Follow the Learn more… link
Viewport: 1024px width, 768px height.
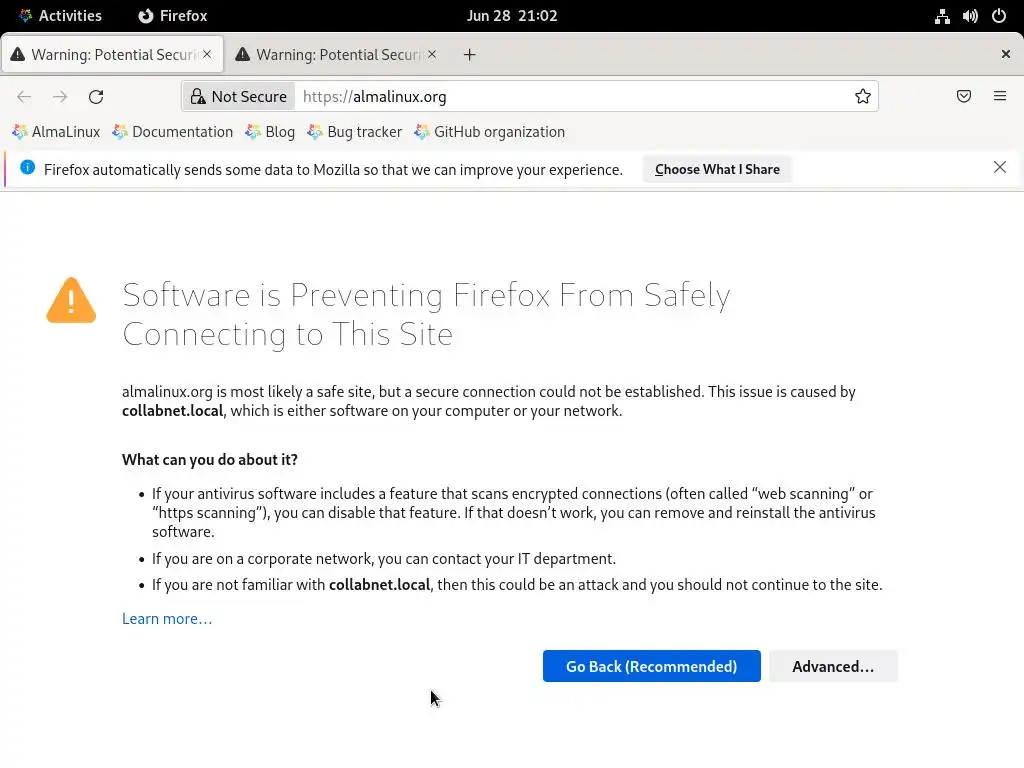[x=167, y=619]
